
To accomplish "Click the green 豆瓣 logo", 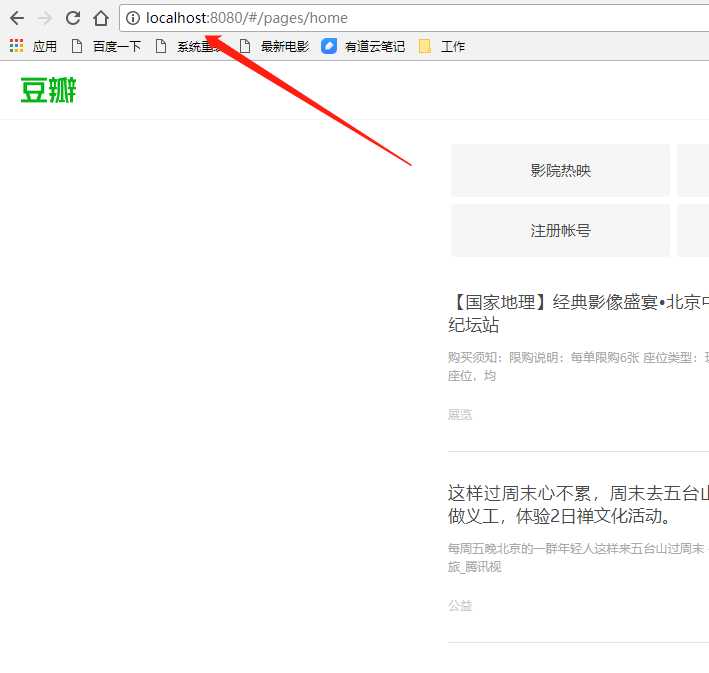I will [48, 90].
